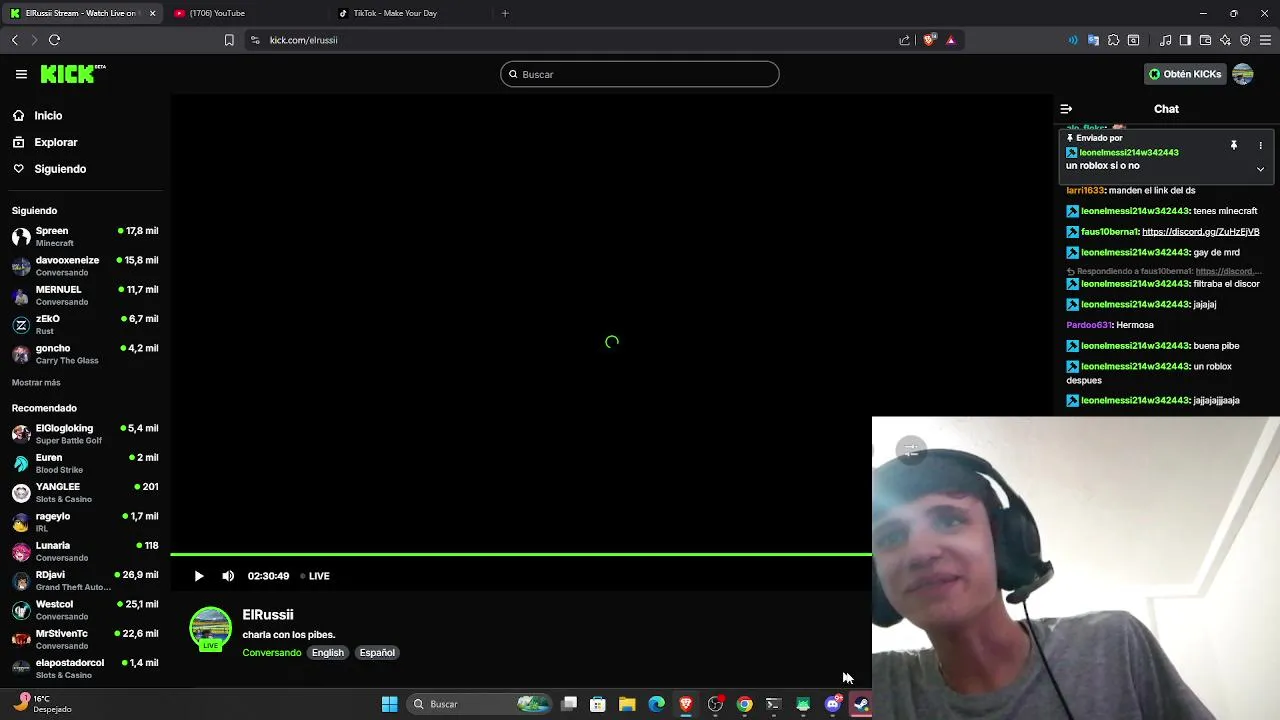Focus the Kick Buscar search field
The image size is (1280, 720).
point(640,74)
